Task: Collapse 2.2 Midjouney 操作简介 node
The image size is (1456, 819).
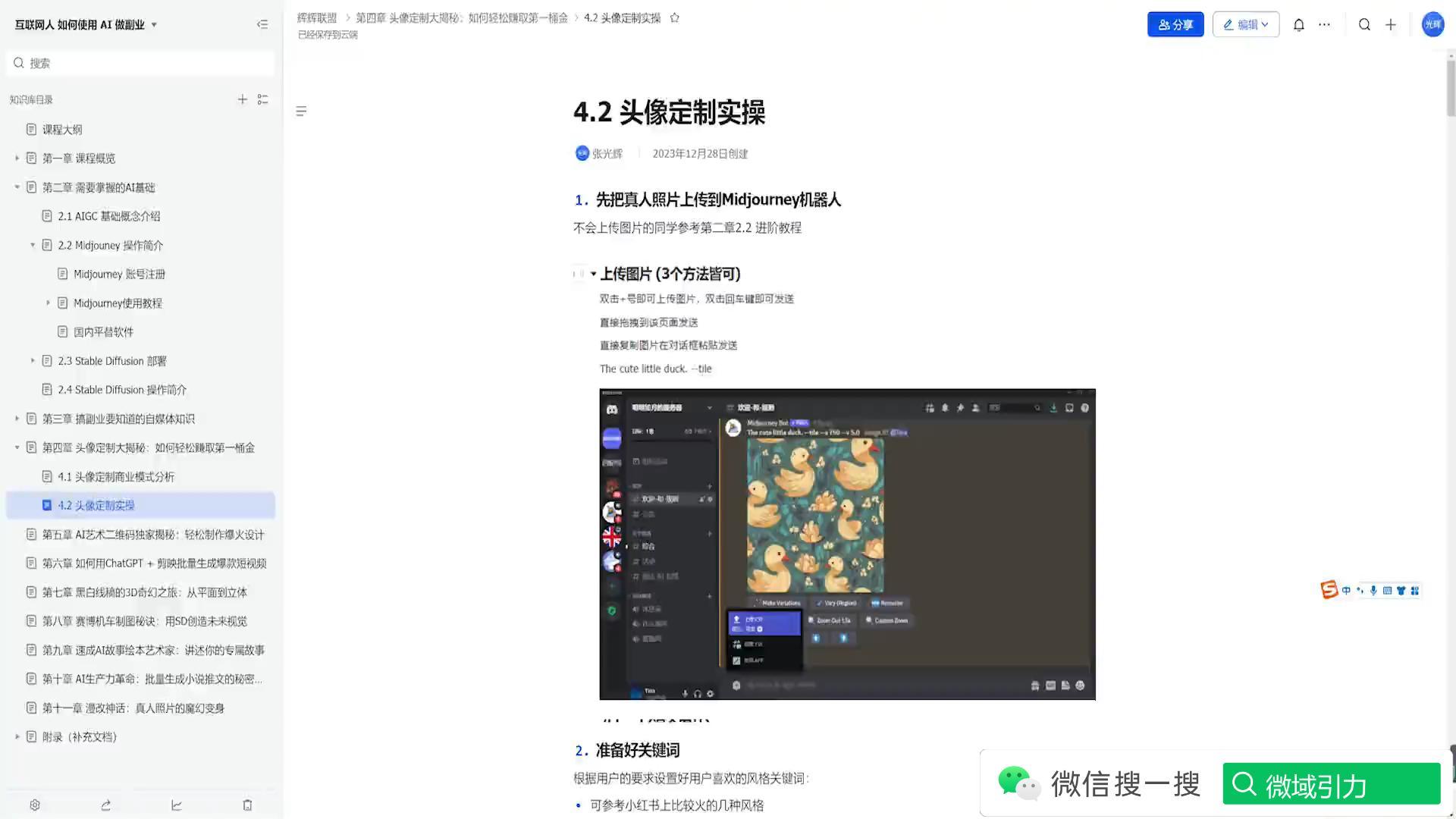Action: pyautogui.click(x=33, y=245)
